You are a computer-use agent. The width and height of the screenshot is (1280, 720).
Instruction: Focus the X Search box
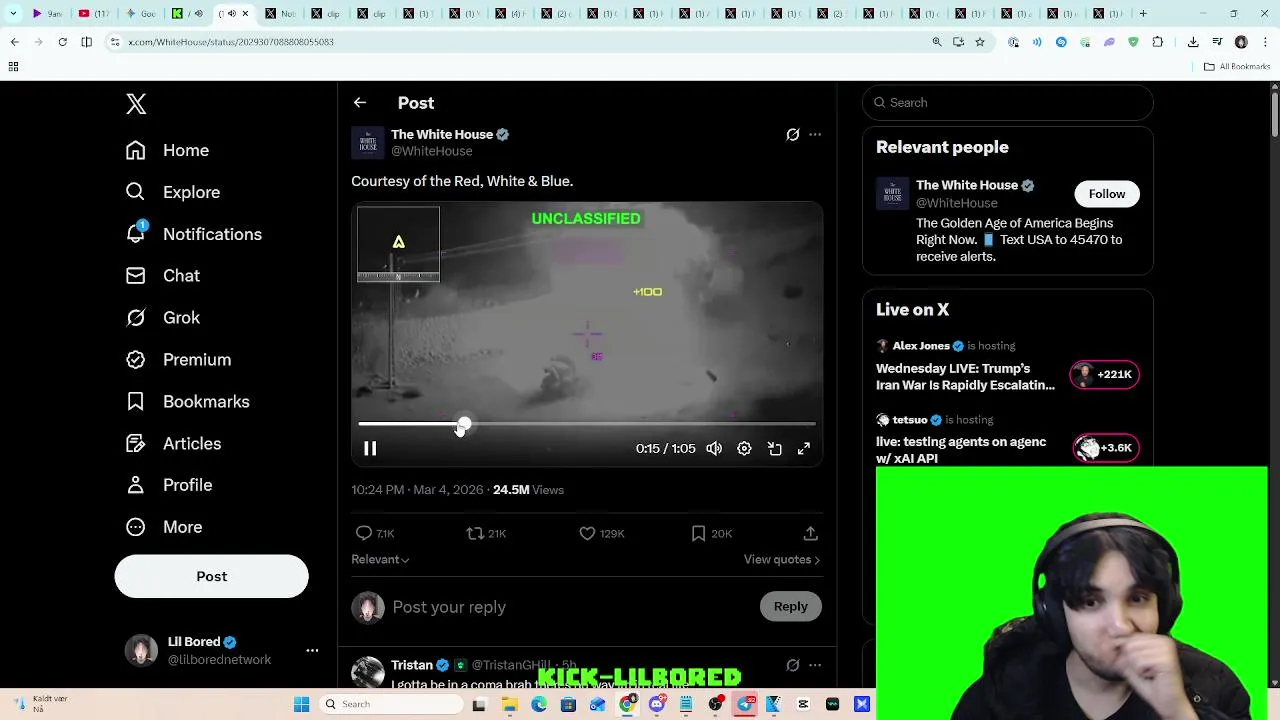(1008, 103)
